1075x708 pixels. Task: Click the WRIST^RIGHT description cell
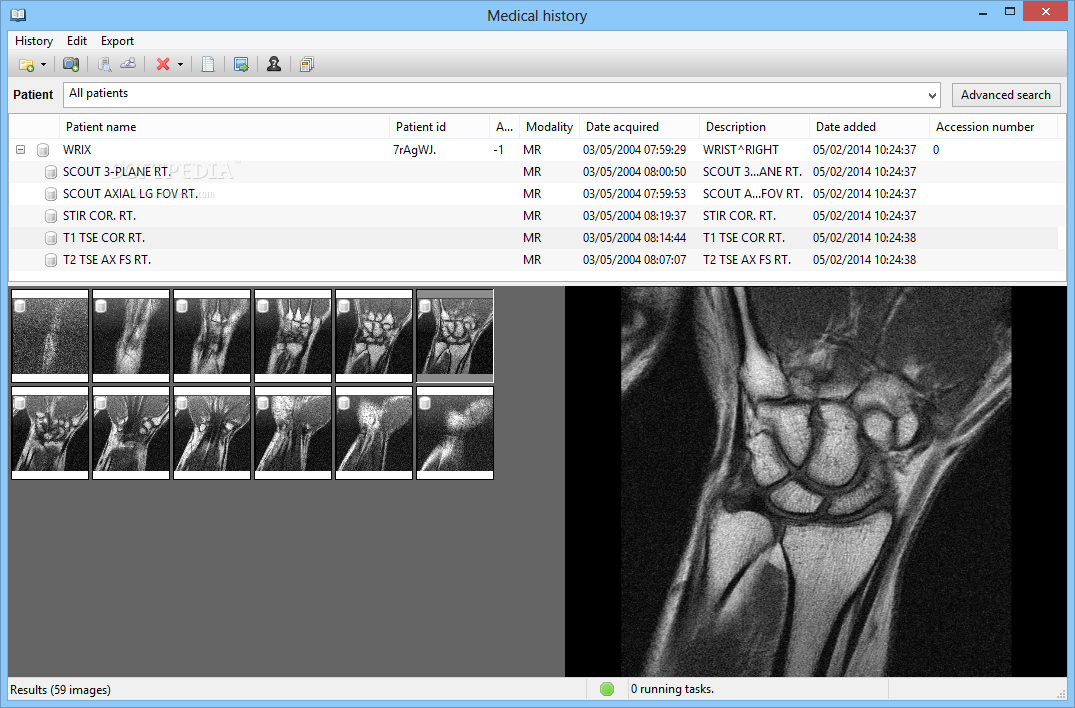740,149
